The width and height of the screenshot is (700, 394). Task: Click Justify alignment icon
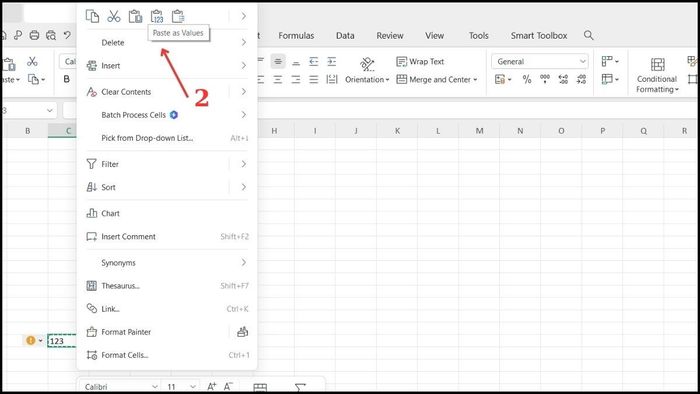314,79
